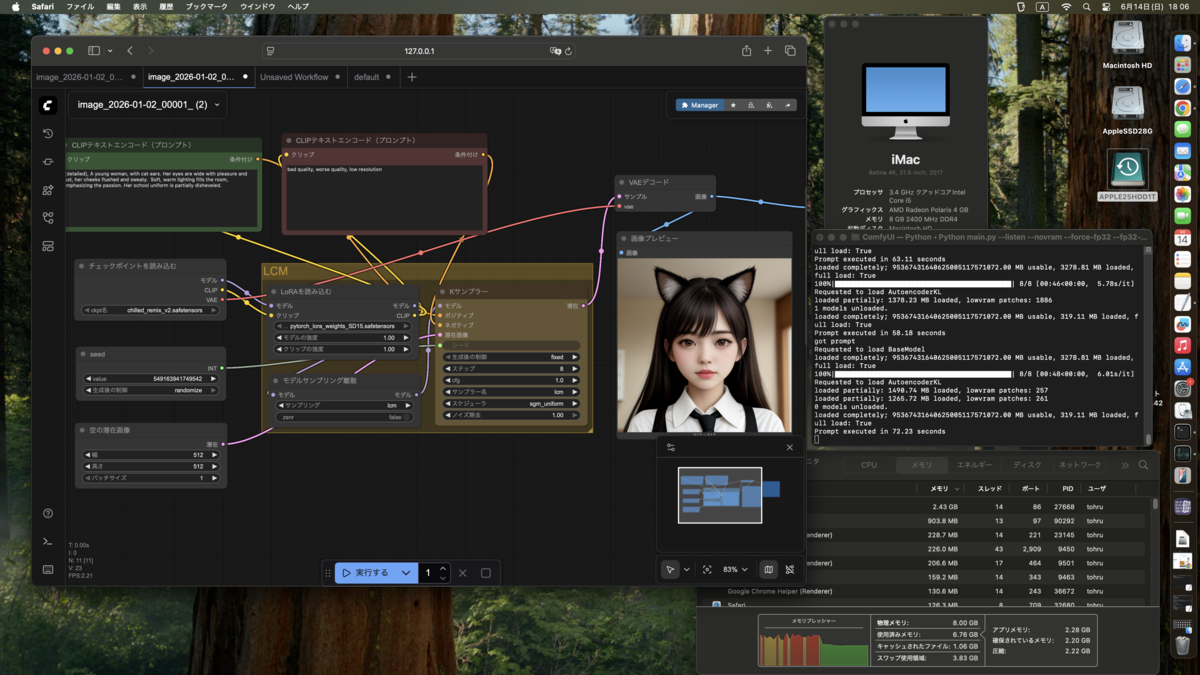
Task: Show Safari tab overview icon
Action: pyautogui.click(x=790, y=51)
